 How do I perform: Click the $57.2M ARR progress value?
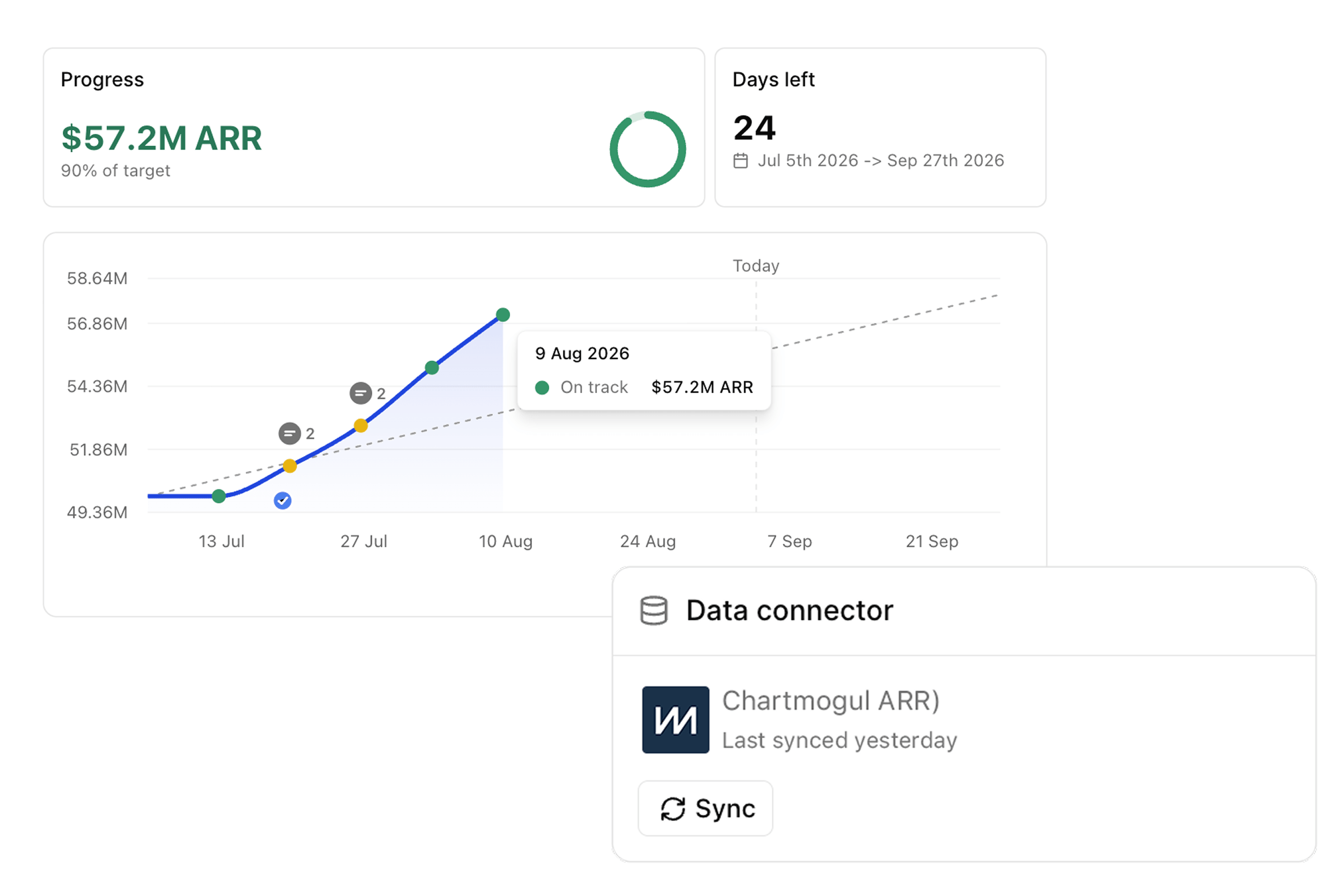(162, 138)
